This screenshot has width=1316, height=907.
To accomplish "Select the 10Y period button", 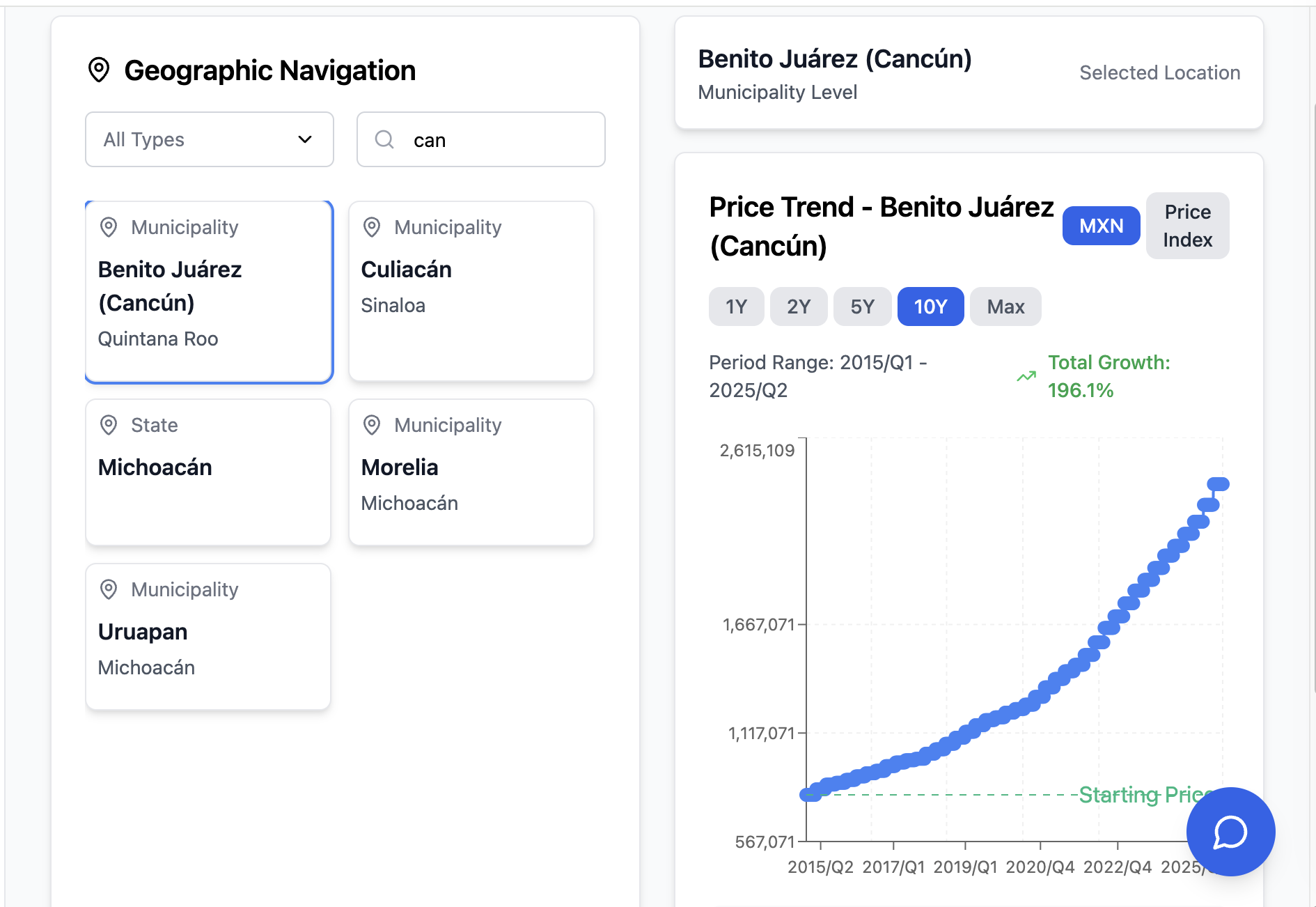I will click(930, 307).
